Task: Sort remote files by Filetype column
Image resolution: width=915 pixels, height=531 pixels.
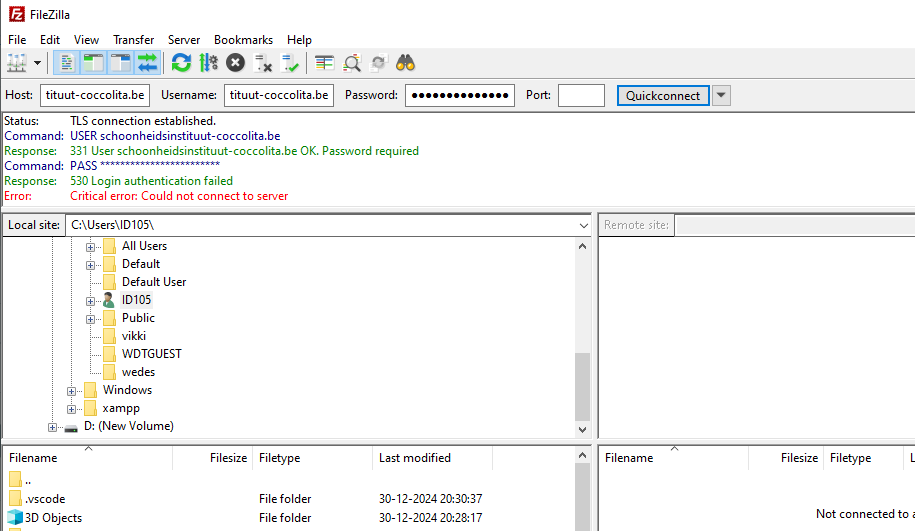Action: [x=863, y=458]
